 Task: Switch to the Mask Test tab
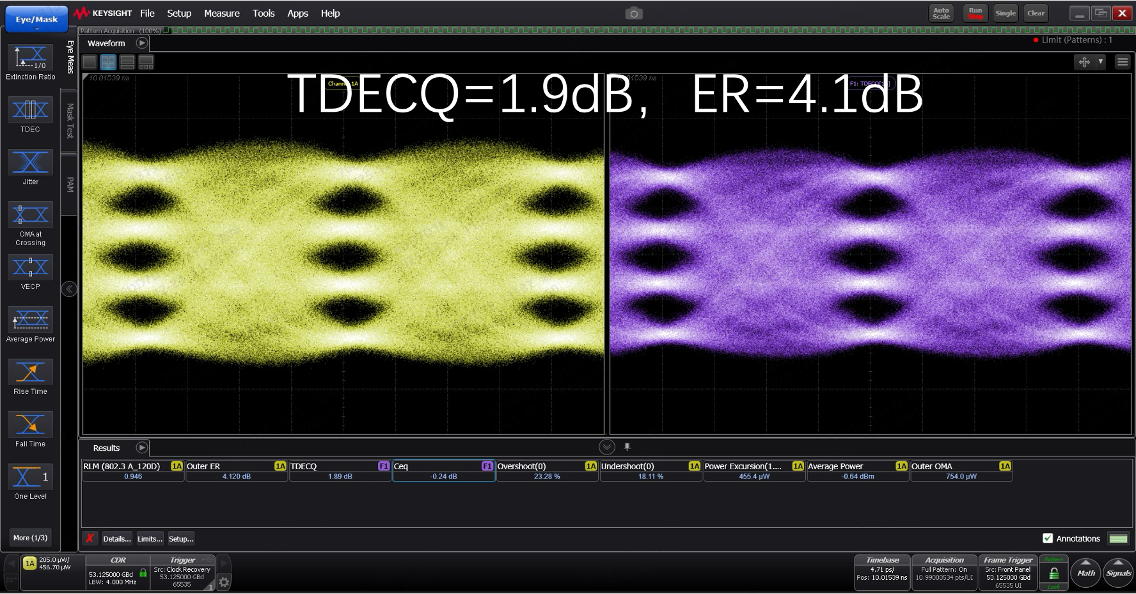pyautogui.click(x=70, y=121)
